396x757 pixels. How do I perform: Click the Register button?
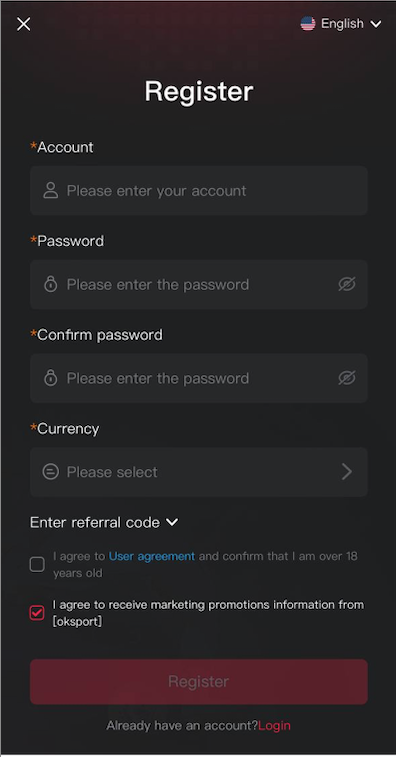point(198,682)
